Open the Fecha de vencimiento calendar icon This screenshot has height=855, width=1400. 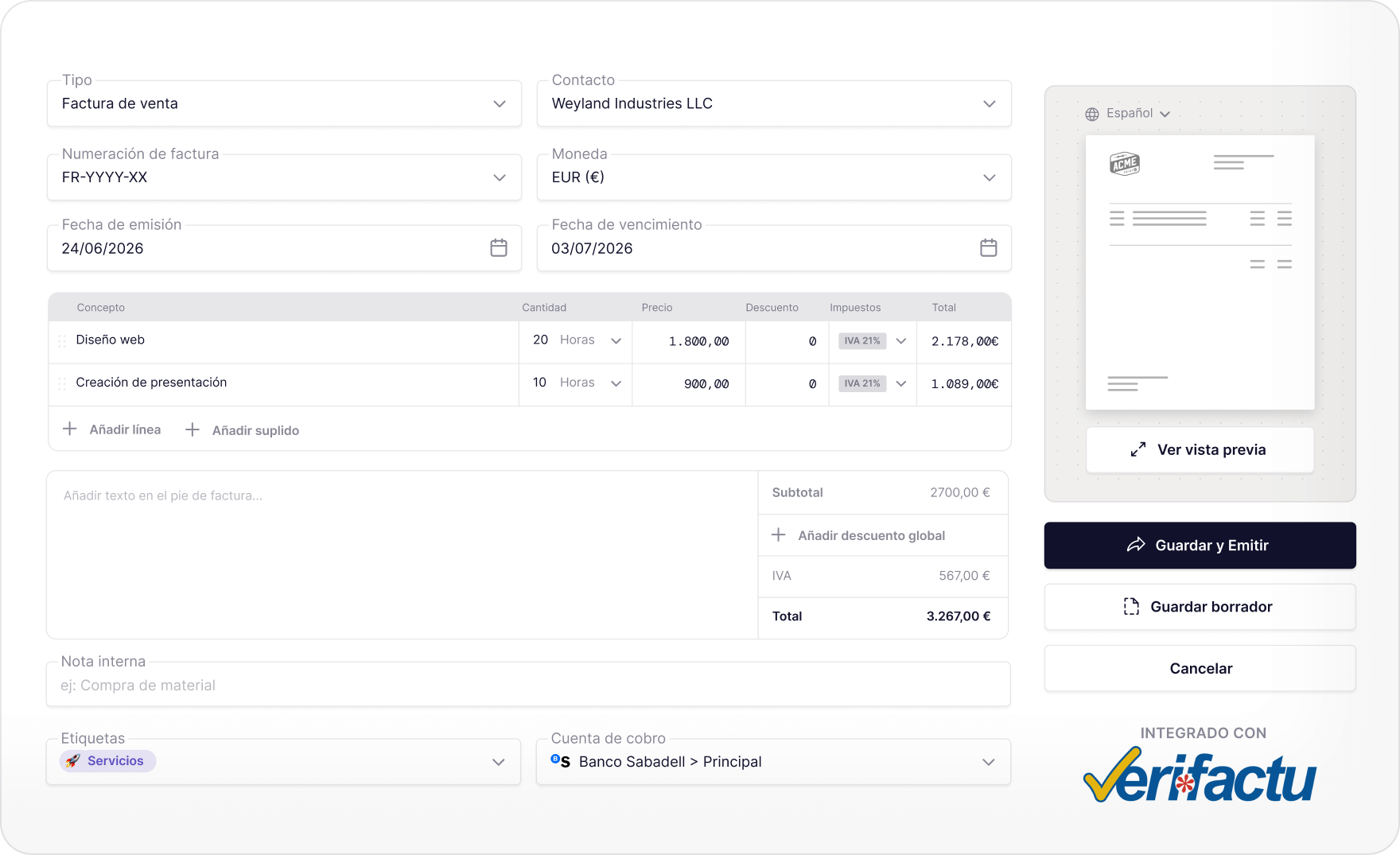click(x=989, y=248)
